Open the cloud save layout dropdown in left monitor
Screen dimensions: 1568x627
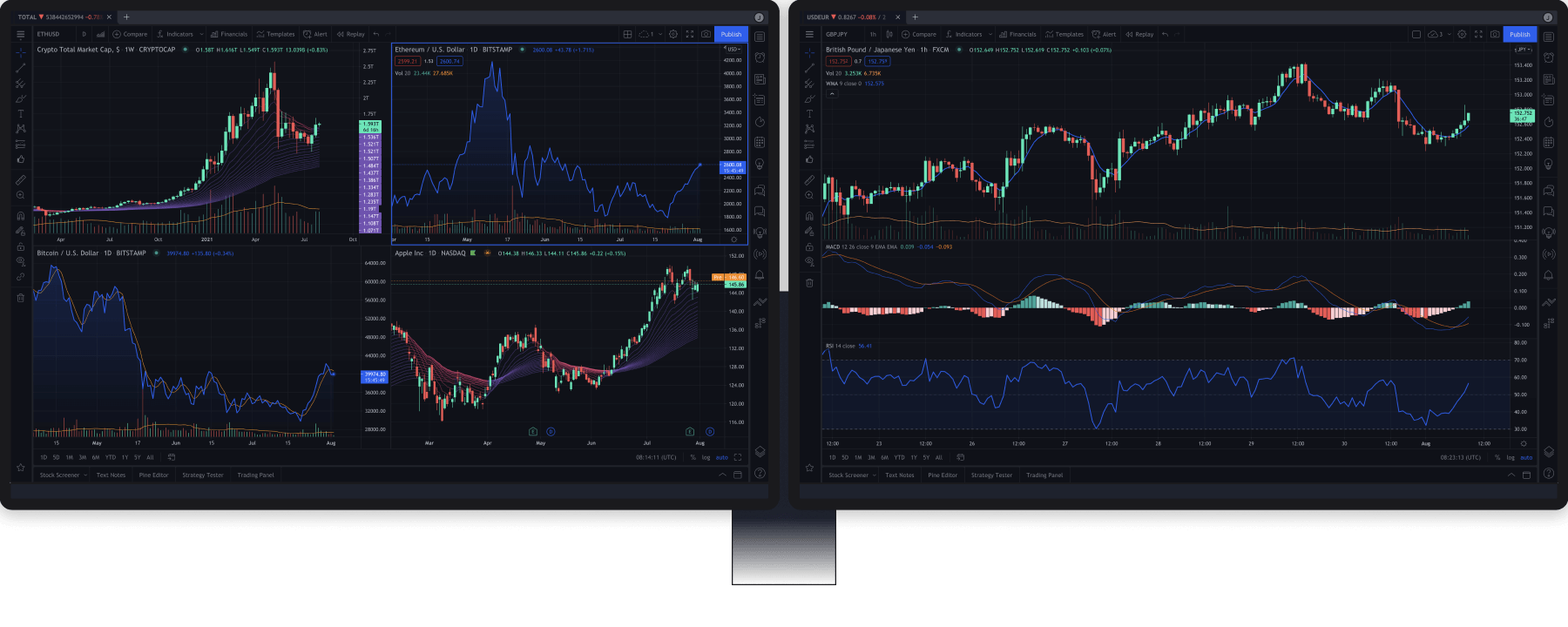[x=660, y=34]
